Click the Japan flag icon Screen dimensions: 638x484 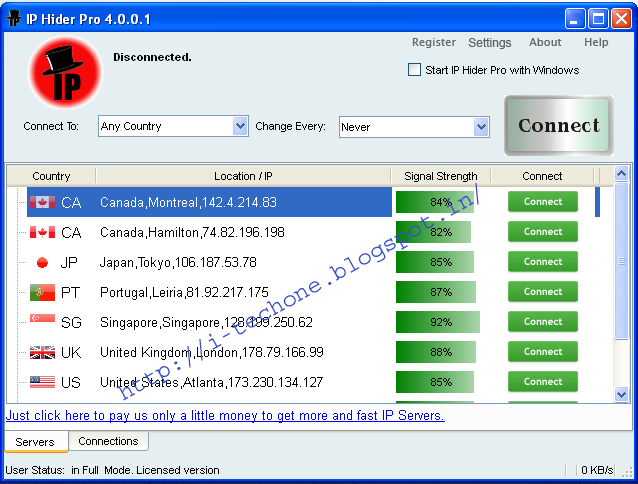tap(42, 262)
